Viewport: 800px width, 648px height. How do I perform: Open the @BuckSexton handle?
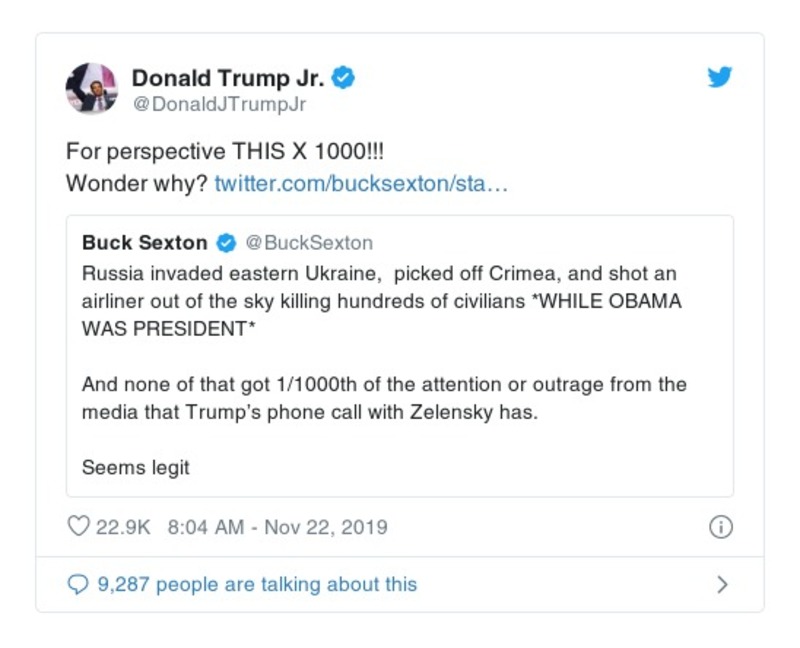pos(309,243)
